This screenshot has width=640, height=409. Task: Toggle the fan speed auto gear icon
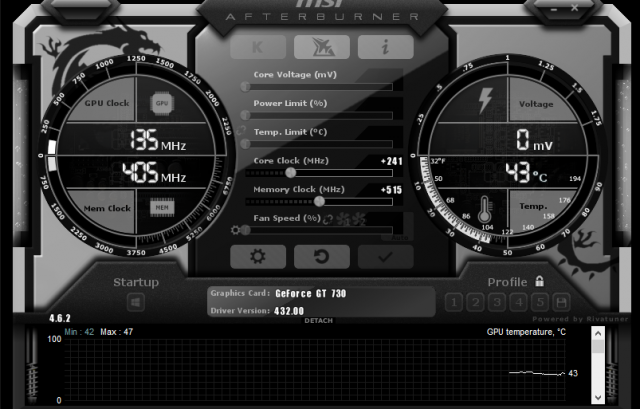[x=236, y=230]
